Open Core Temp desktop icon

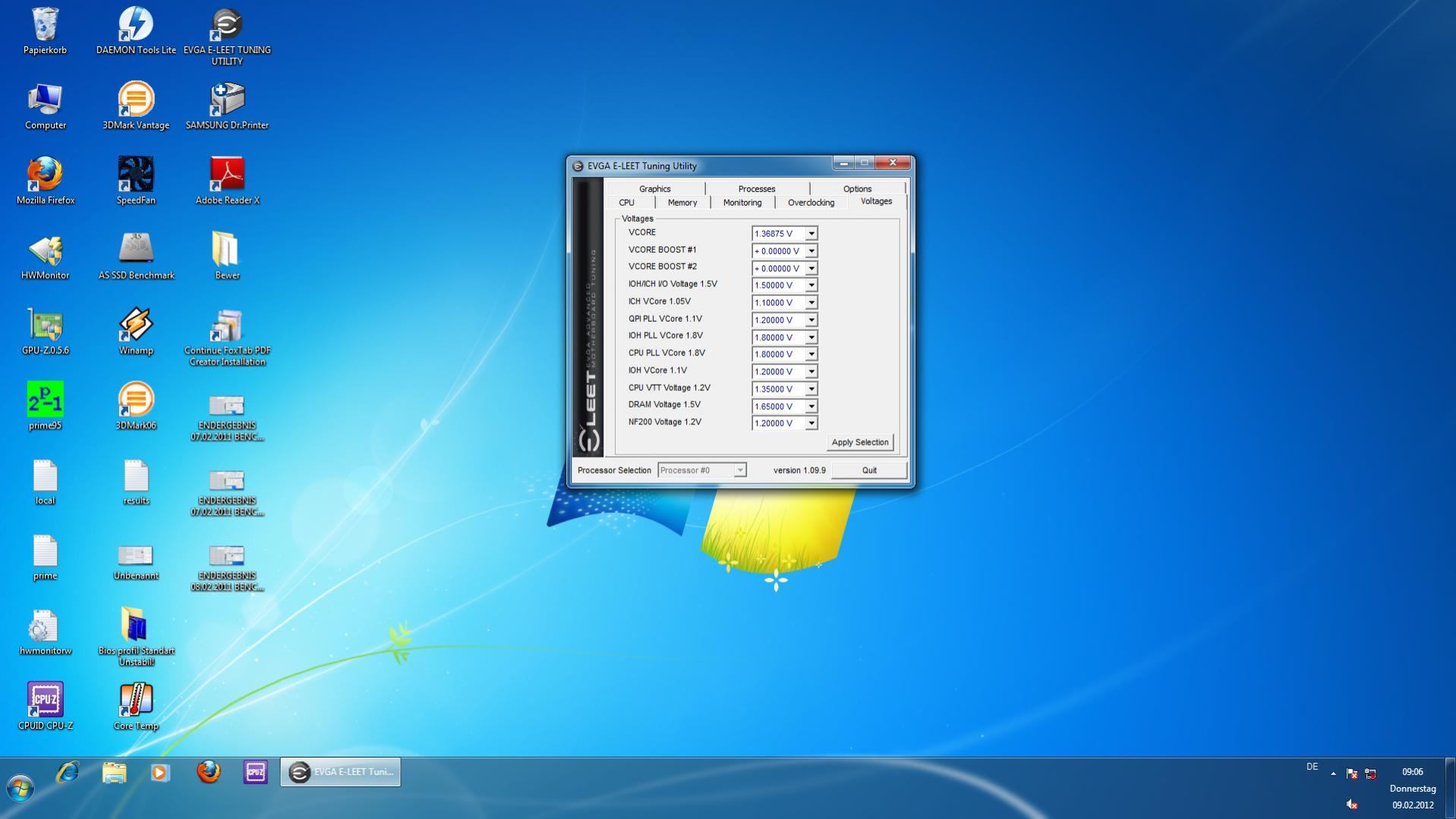tap(136, 705)
